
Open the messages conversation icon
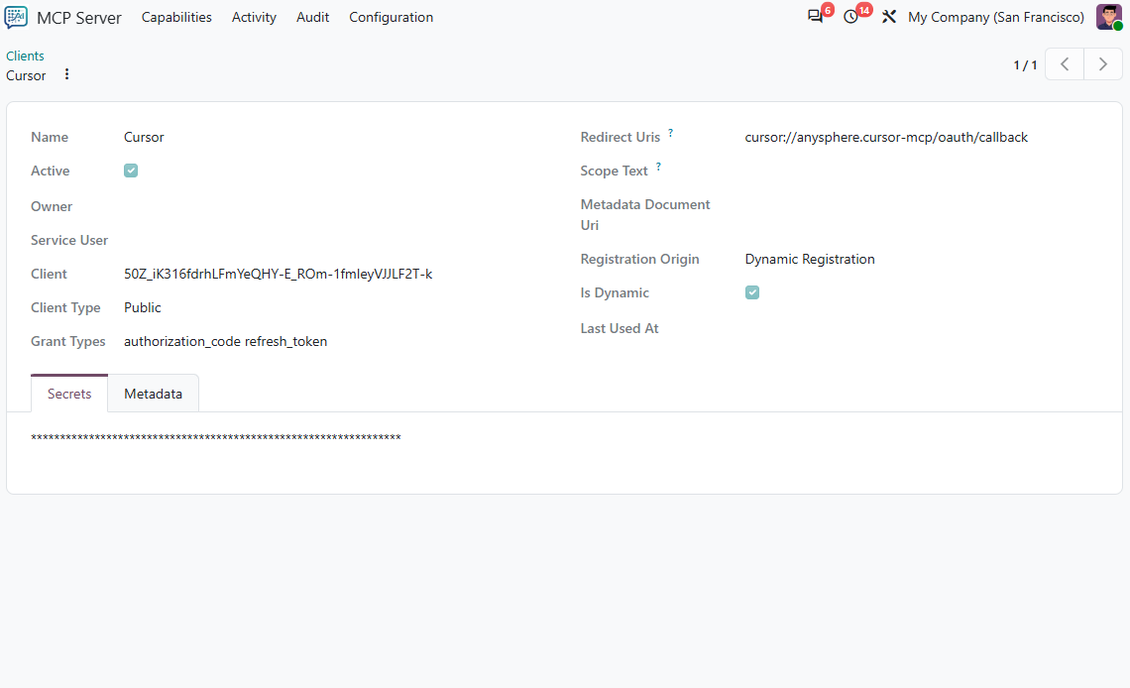click(815, 17)
